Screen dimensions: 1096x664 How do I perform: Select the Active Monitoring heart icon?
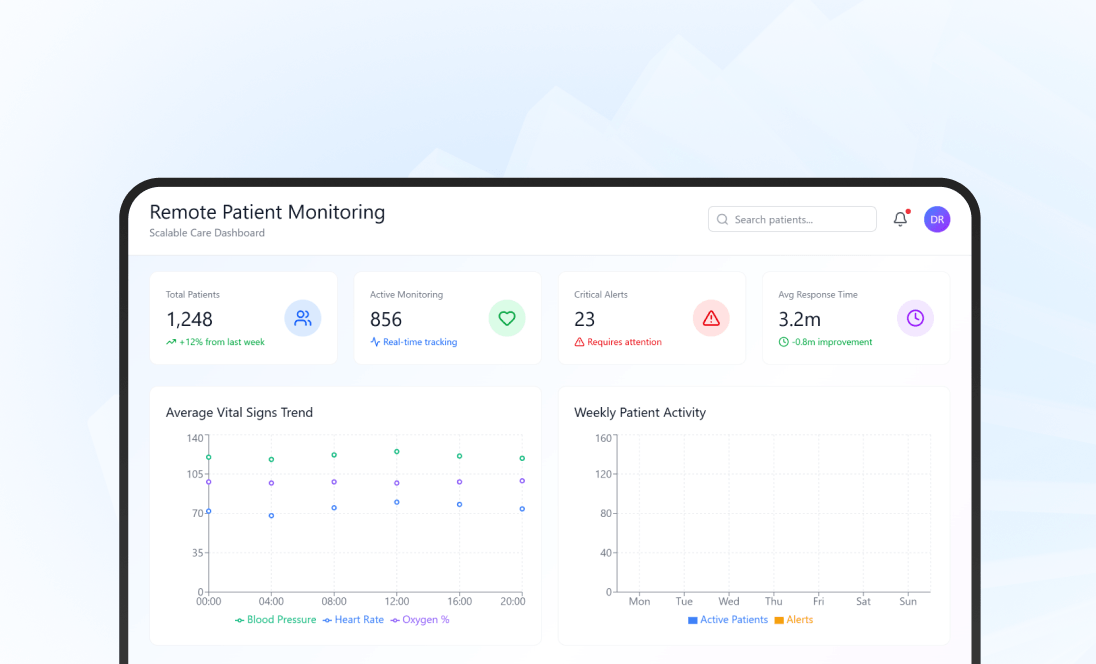click(x=507, y=318)
